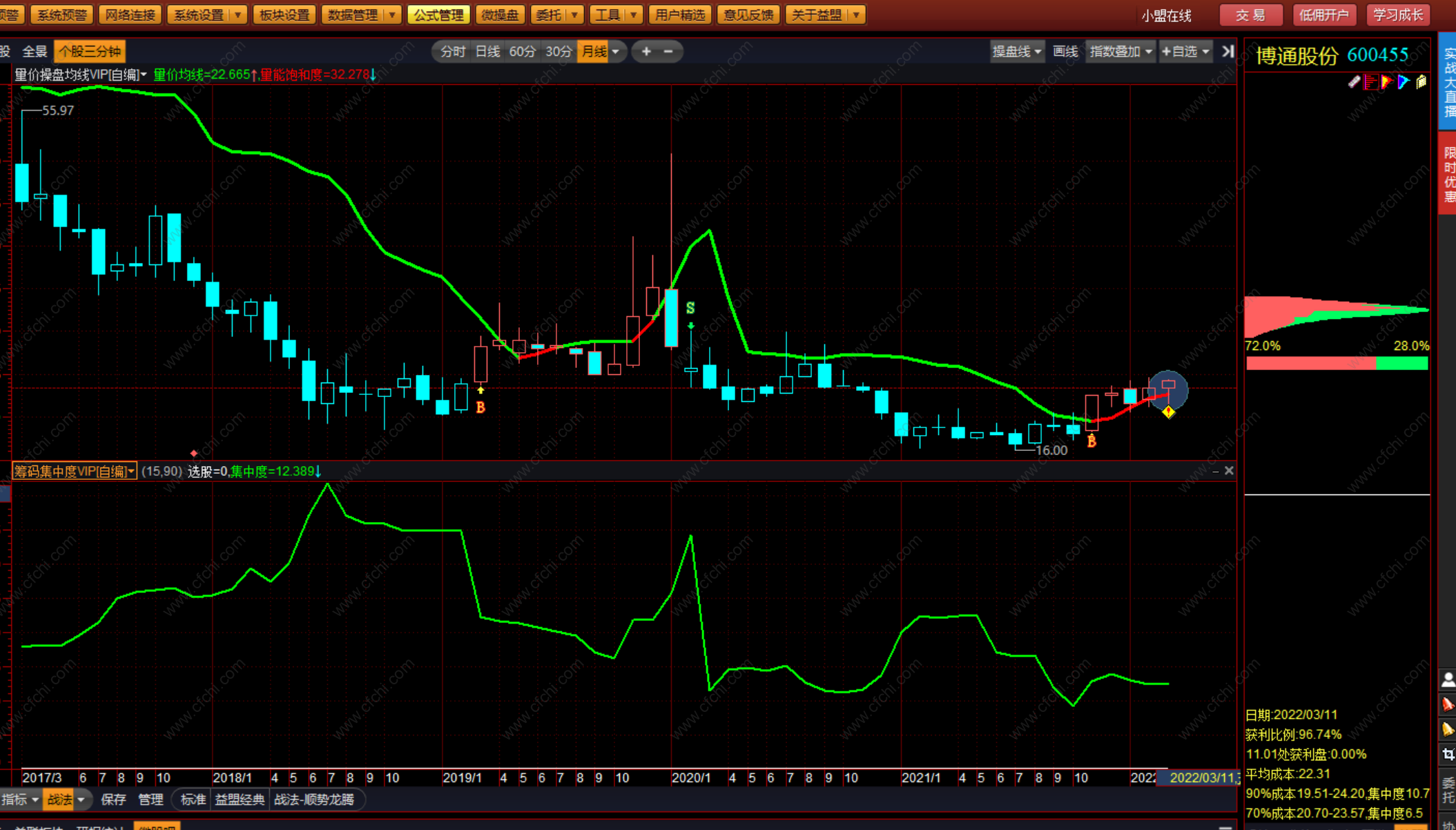Open the user profile icon in sidebar
The width and height of the screenshot is (1456, 830).
click(1448, 679)
